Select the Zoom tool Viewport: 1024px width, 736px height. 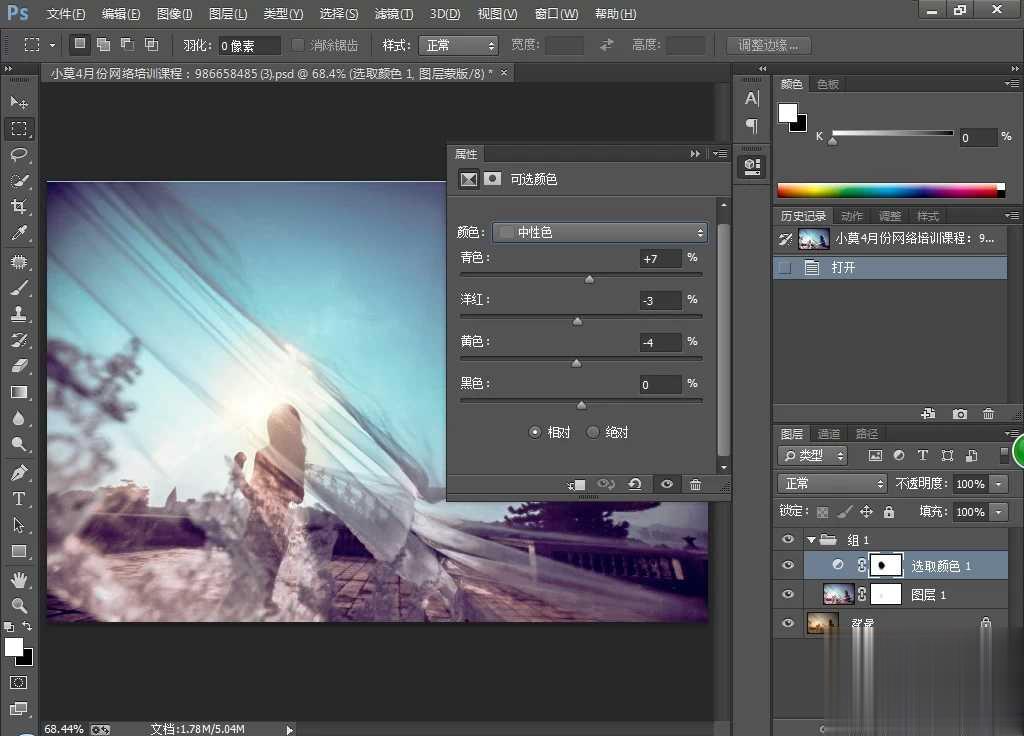coord(19,605)
